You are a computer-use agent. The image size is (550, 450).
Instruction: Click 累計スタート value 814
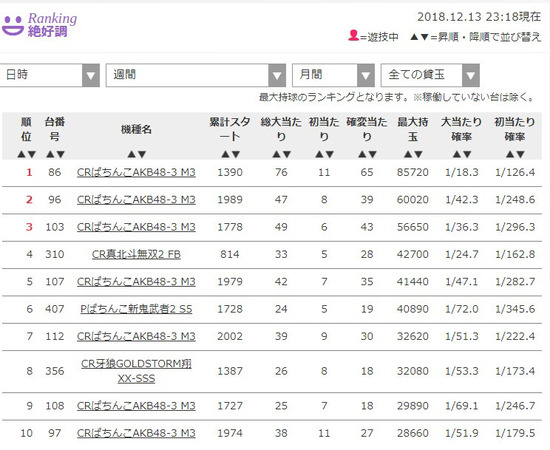pyautogui.click(x=230, y=254)
